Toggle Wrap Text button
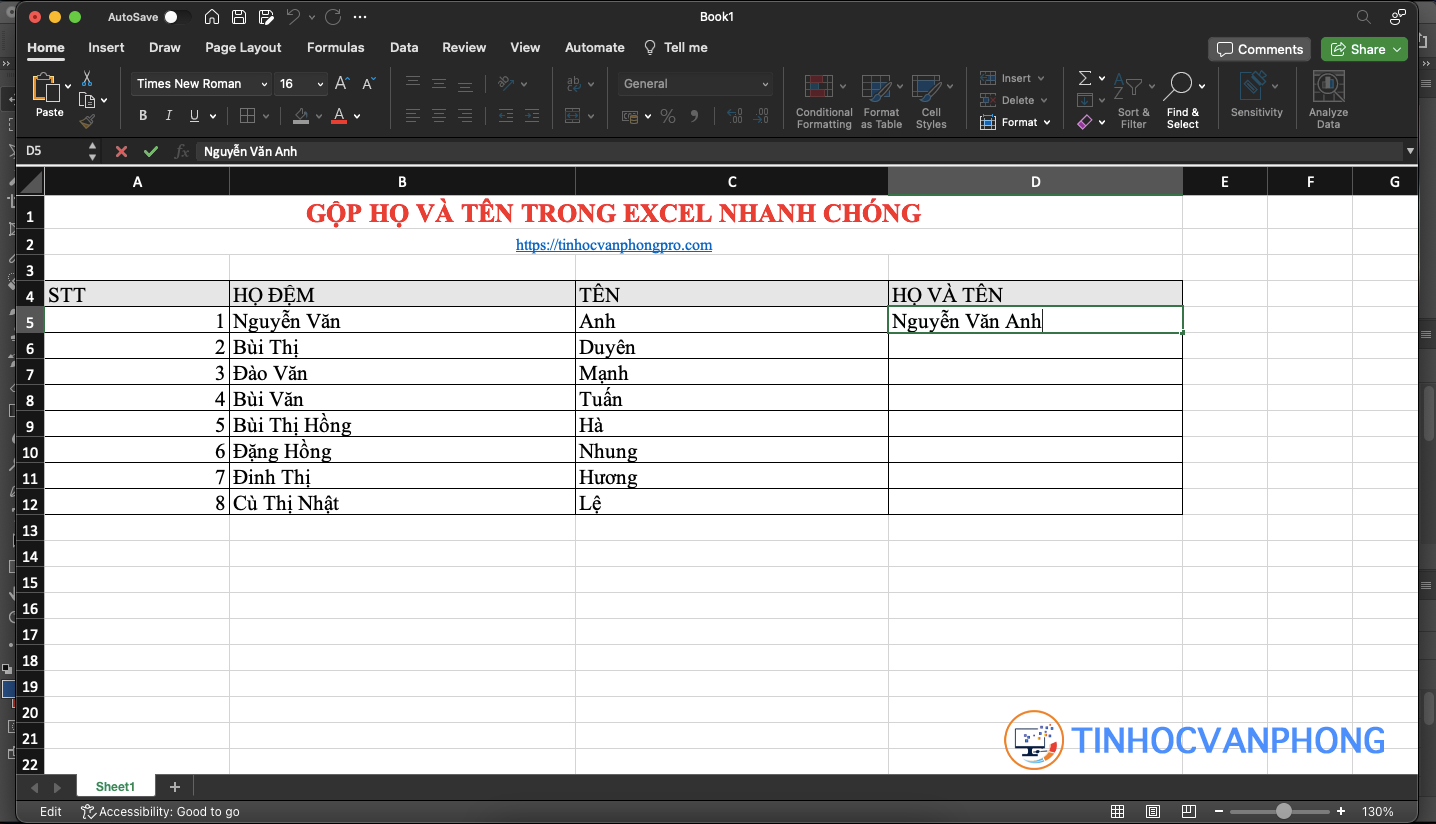 pos(574,84)
